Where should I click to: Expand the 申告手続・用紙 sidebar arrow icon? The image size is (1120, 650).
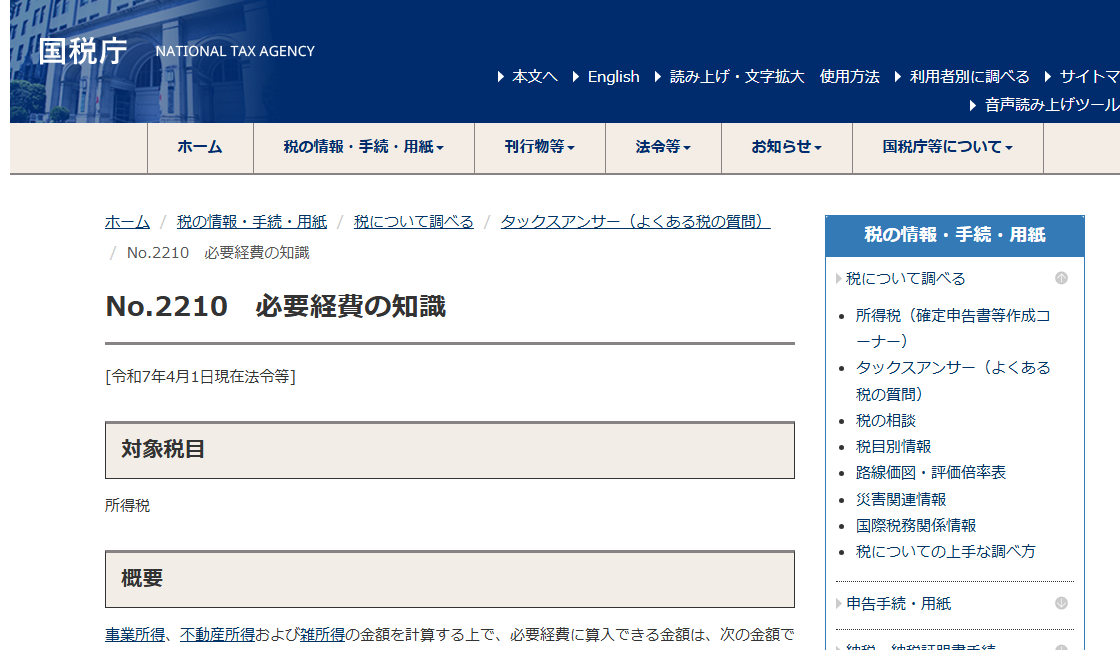click(1061, 604)
